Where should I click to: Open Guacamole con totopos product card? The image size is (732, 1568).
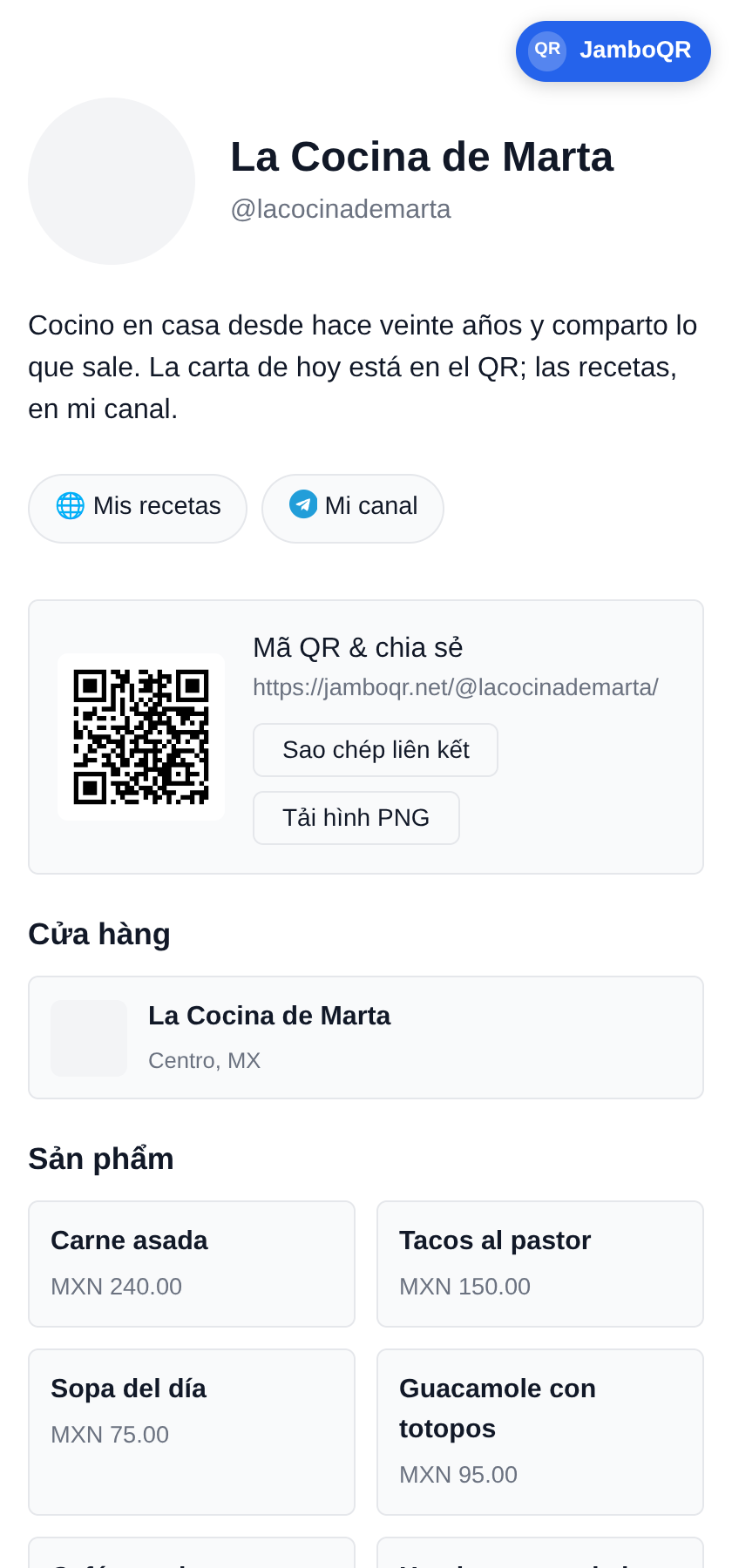point(540,1432)
